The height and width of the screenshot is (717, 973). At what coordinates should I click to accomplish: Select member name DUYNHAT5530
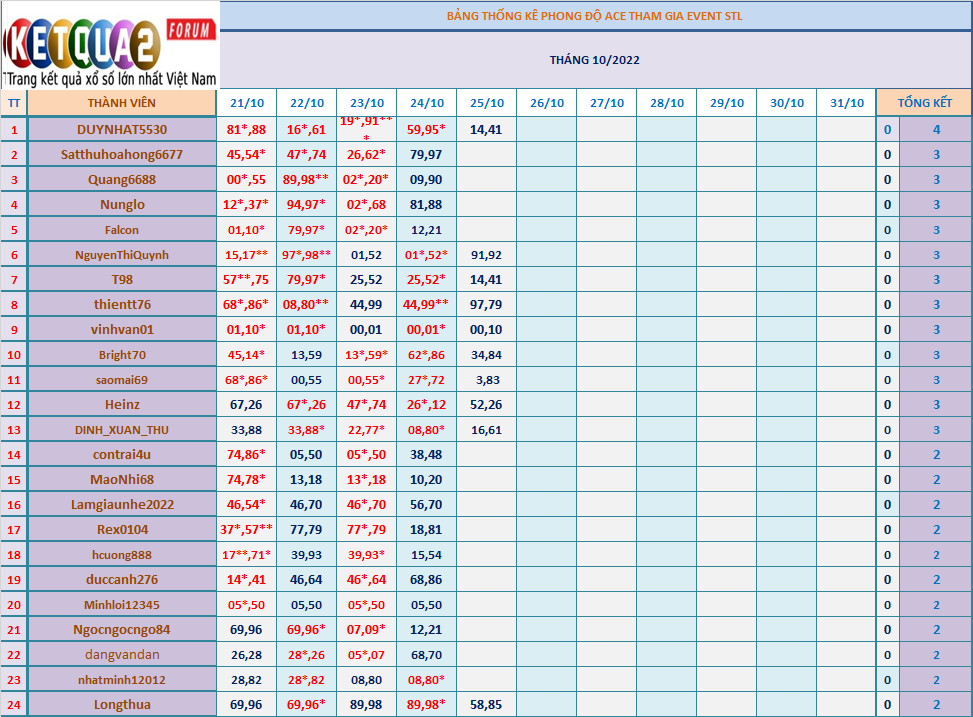[x=121, y=129]
